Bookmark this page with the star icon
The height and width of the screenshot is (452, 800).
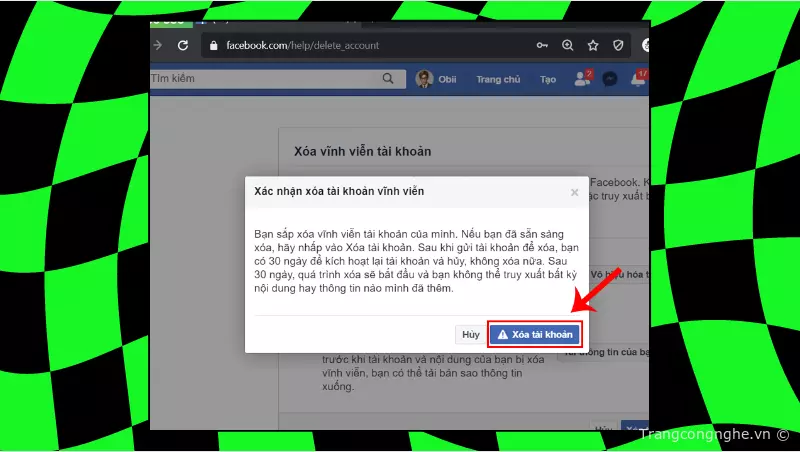coord(593,46)
